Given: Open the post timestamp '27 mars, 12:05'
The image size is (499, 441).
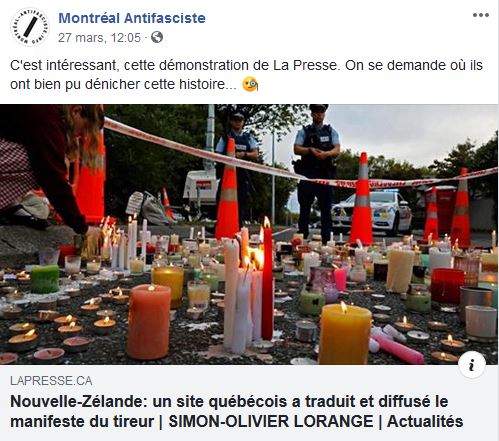Looking at the screenshot, I should tap(99, 38).
